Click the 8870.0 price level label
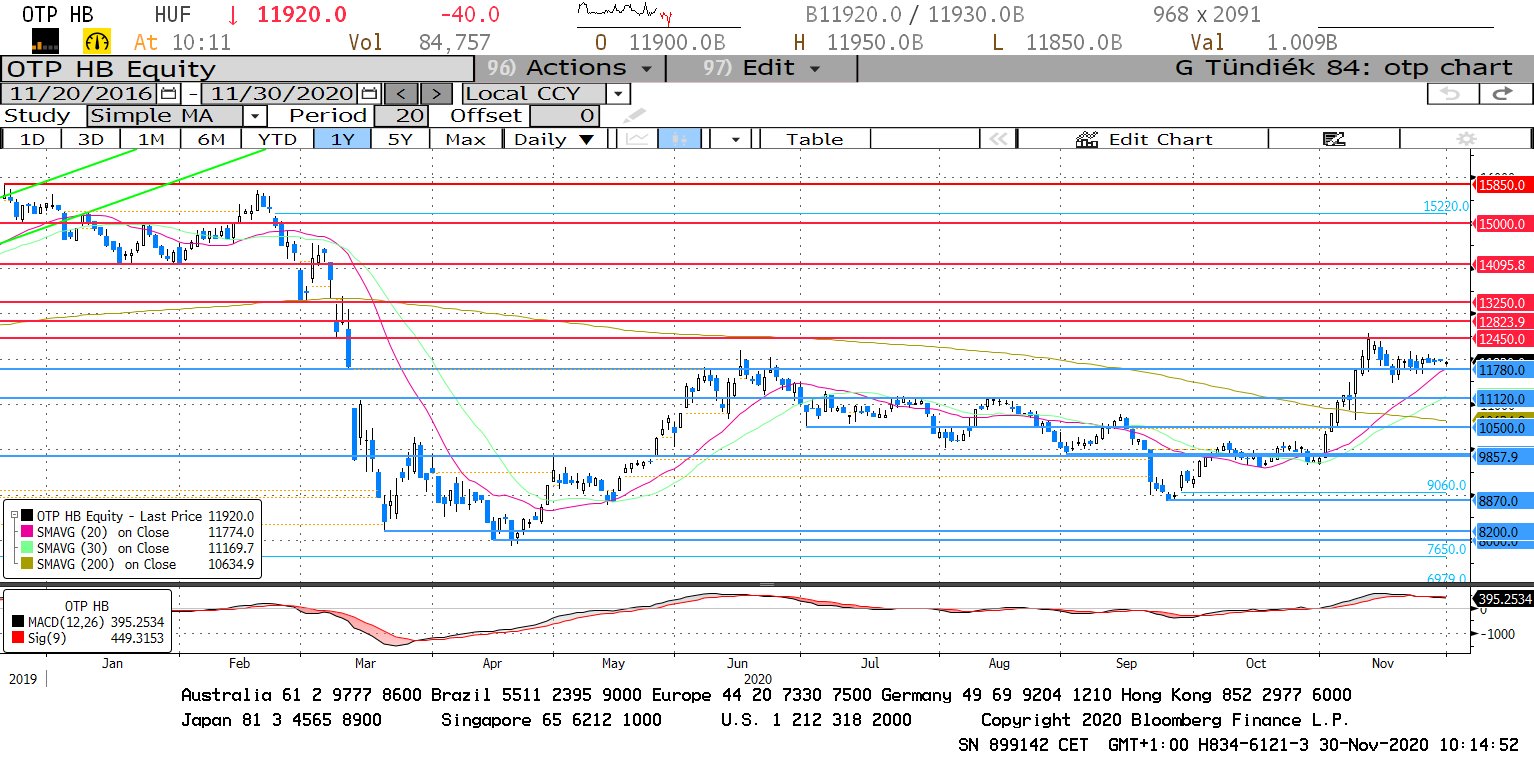 click(x=1502, y=500)
